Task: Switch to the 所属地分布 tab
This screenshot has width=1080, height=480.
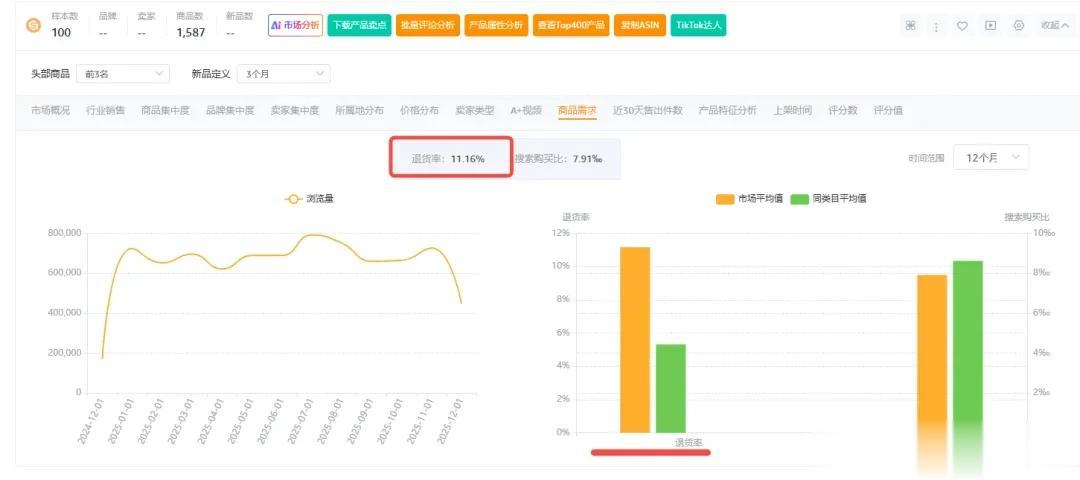Action: [x=360, y=110]
